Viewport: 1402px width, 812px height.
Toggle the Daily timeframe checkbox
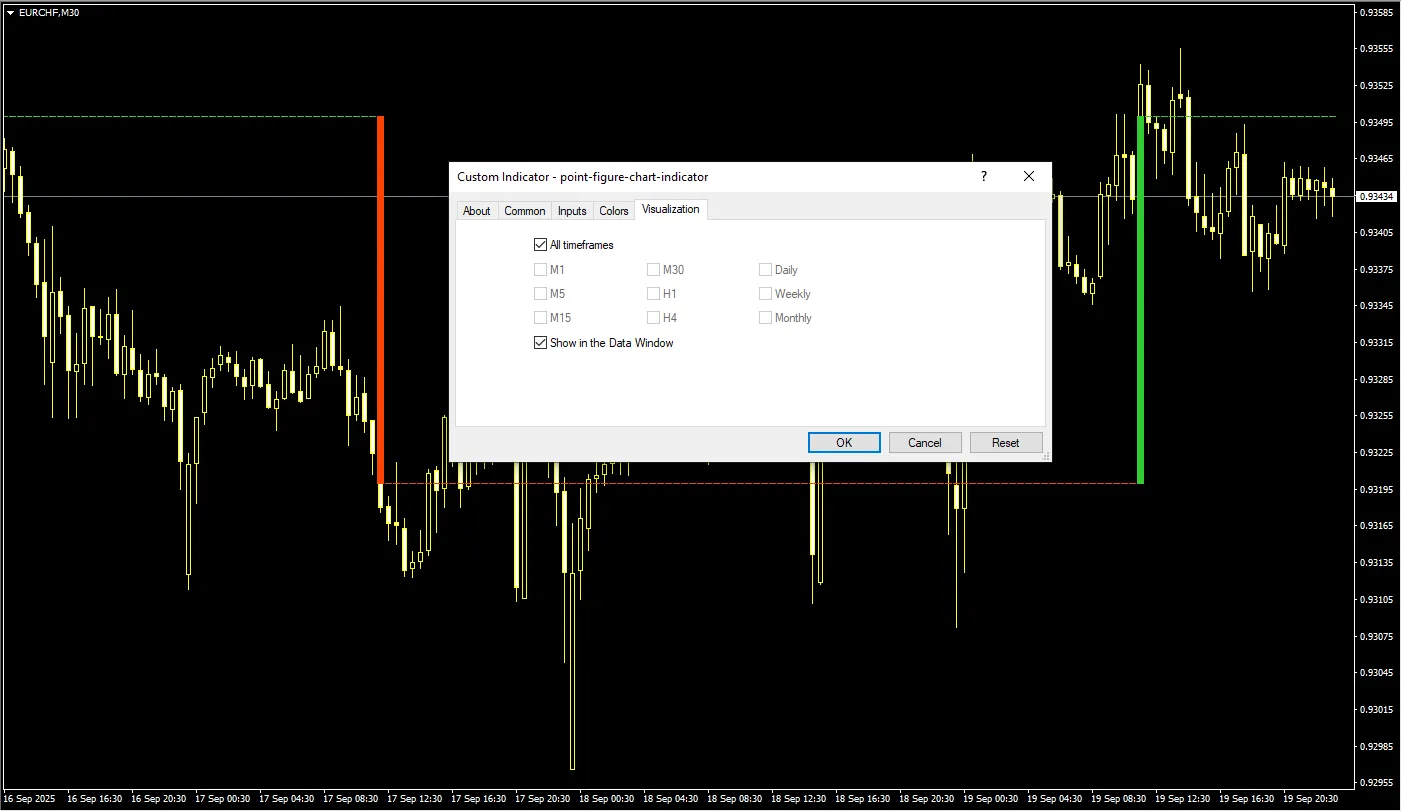point(765,270)
